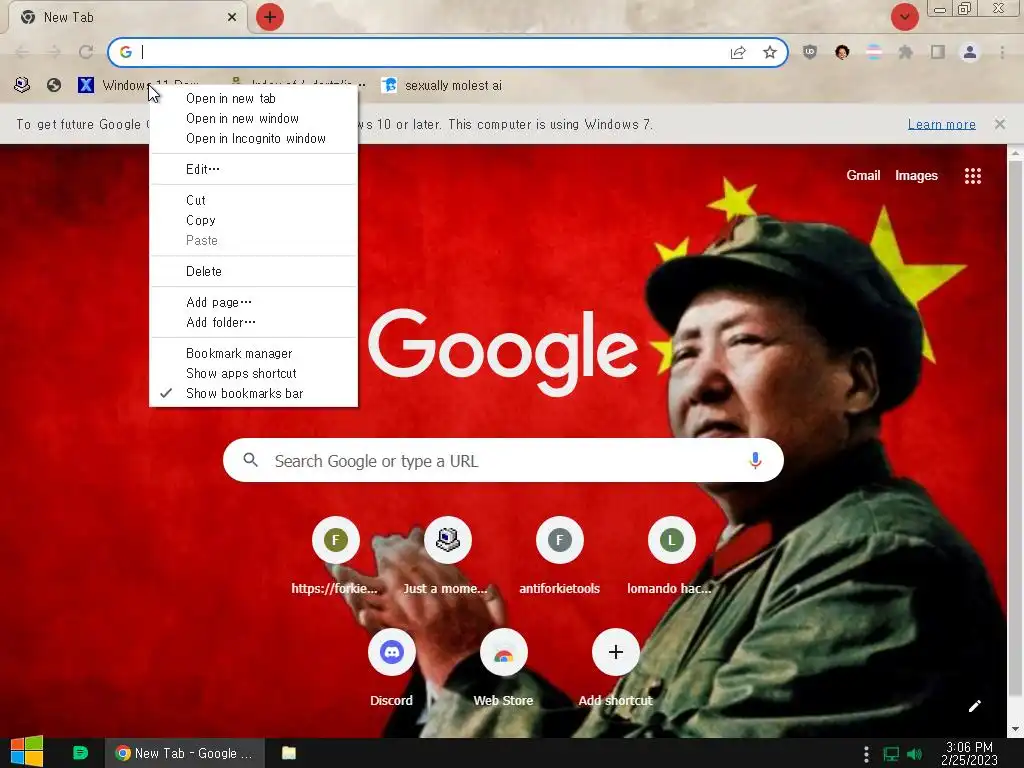Click the striped flag extension icon

coord(874,52)
